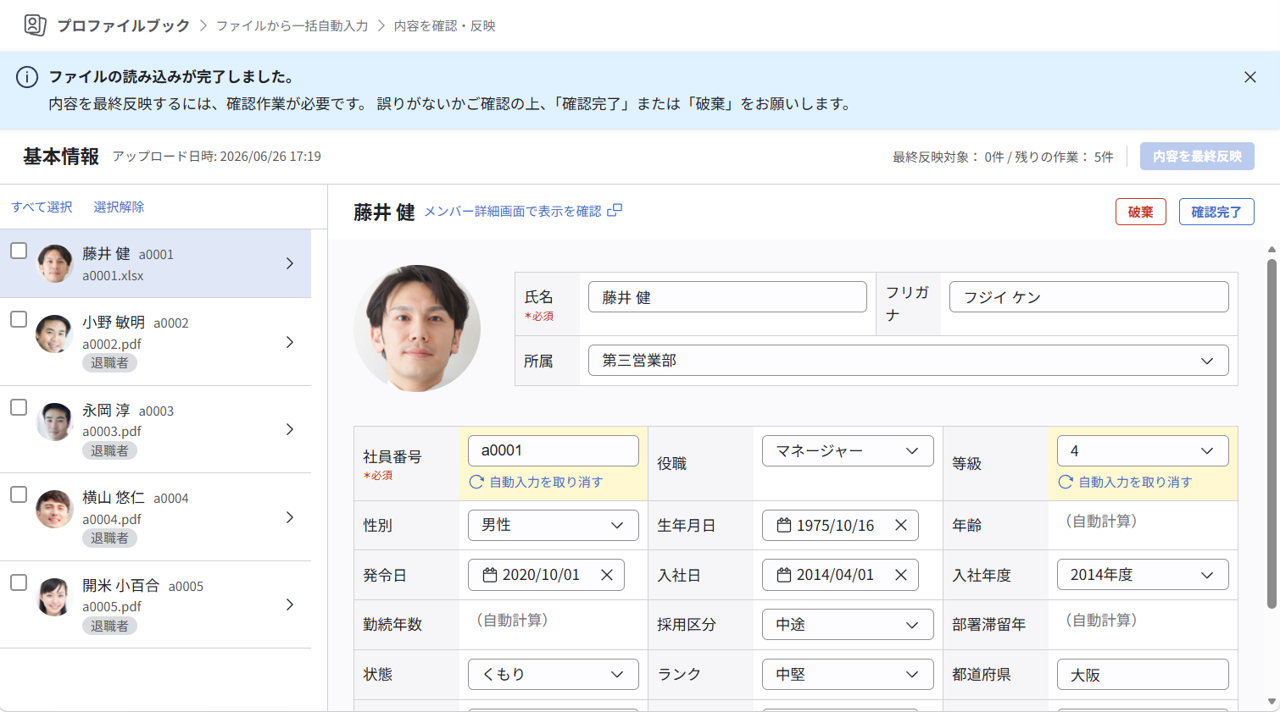Viewport: 1280px width, 712px height.
Task: Click 自動入力を取り消す under 社員番号
Action: (546, 482)
